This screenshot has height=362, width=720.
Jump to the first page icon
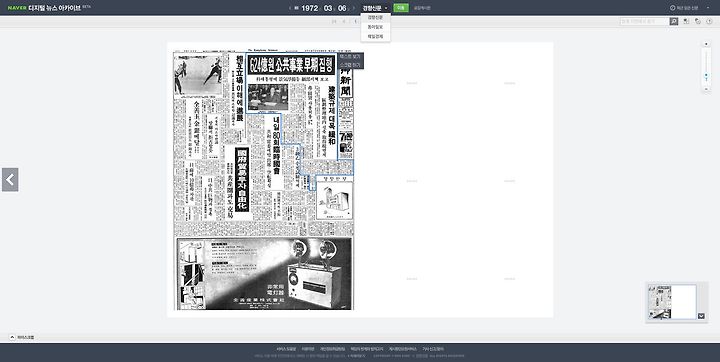(x=334, y=21)
